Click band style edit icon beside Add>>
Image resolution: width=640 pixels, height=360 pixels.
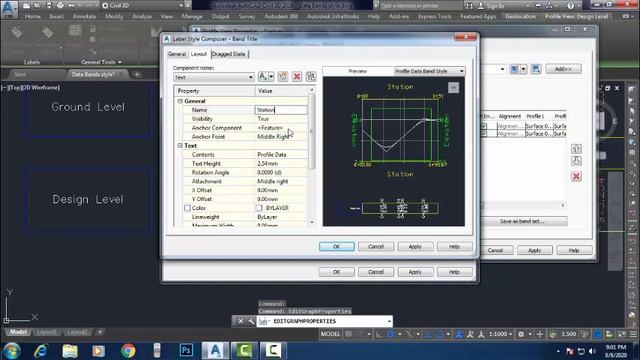pyautogui.click(x=514, y=69)
